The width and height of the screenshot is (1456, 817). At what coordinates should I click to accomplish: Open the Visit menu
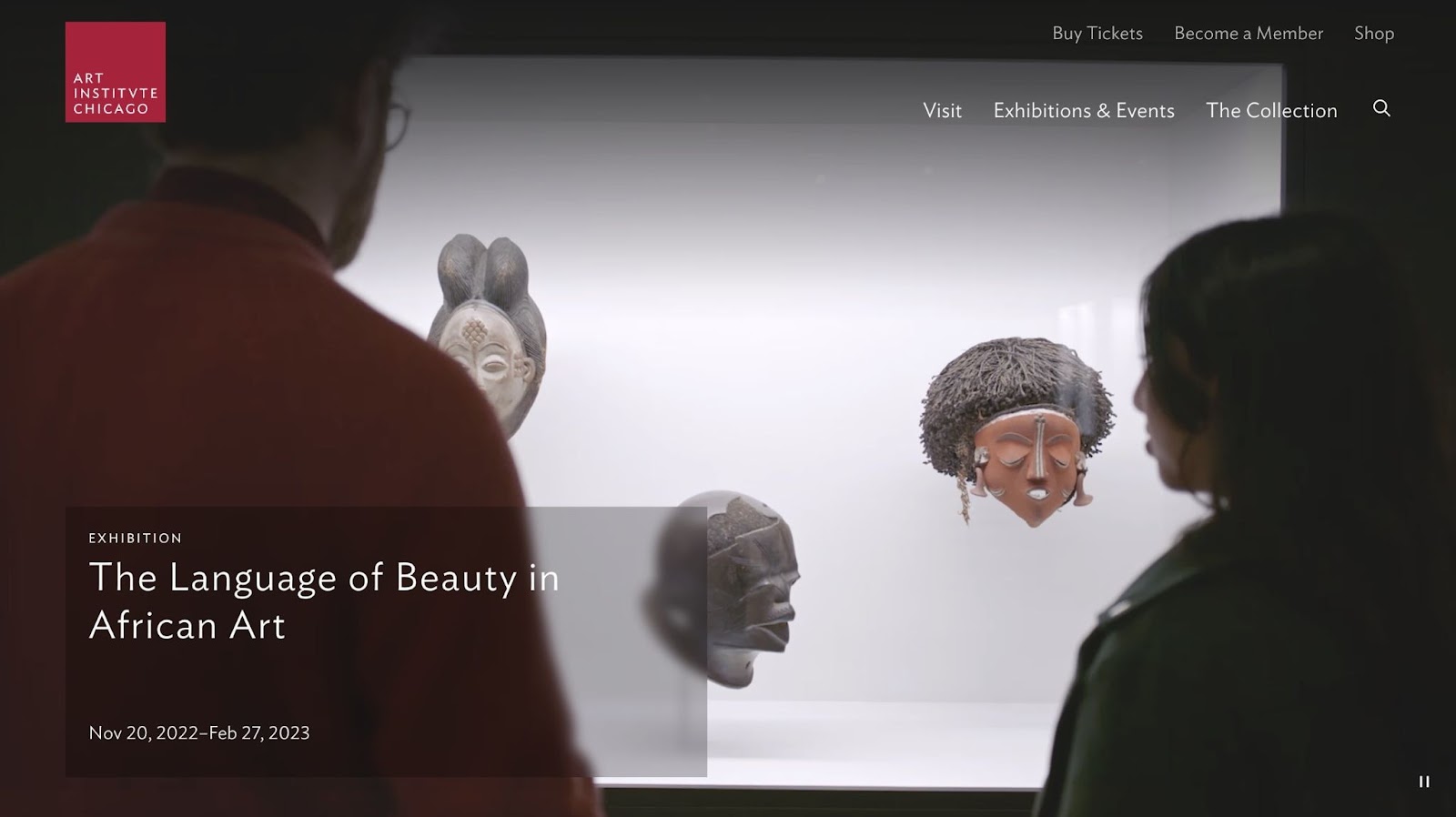click(942, 110)
